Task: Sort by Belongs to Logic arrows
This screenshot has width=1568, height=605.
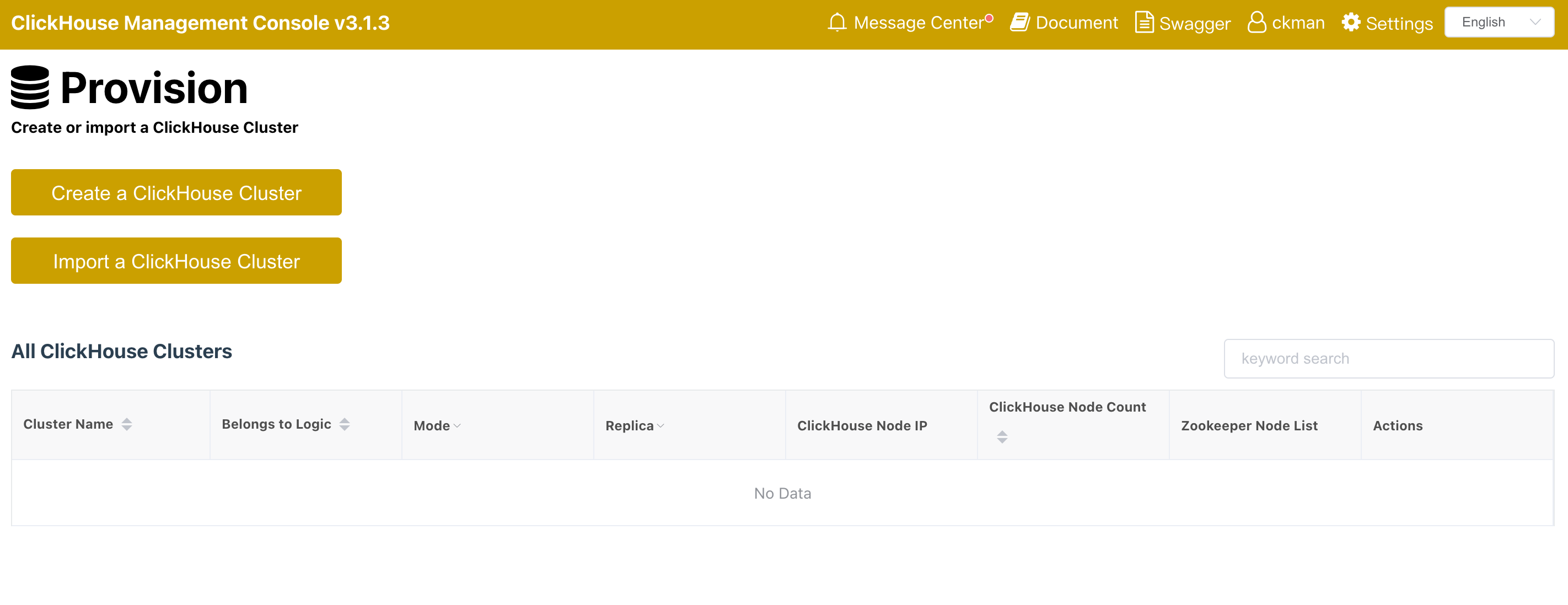Action: pyautogui.click(x=345, y=424)
